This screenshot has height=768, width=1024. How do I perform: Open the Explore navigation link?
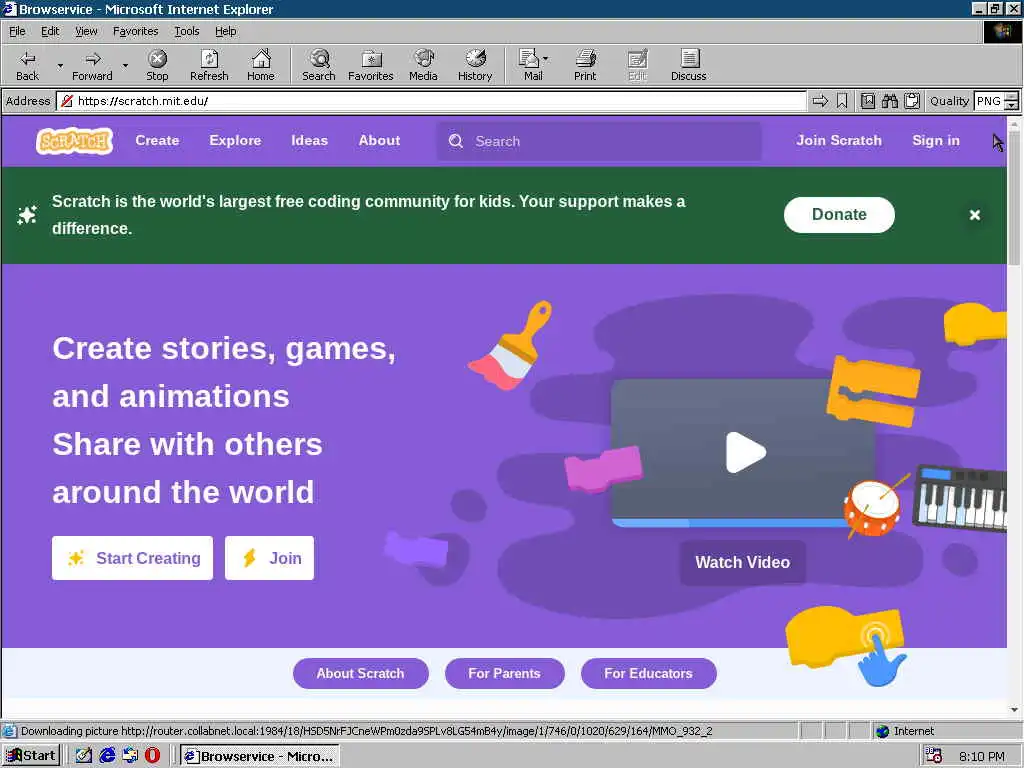pos(235,140)
